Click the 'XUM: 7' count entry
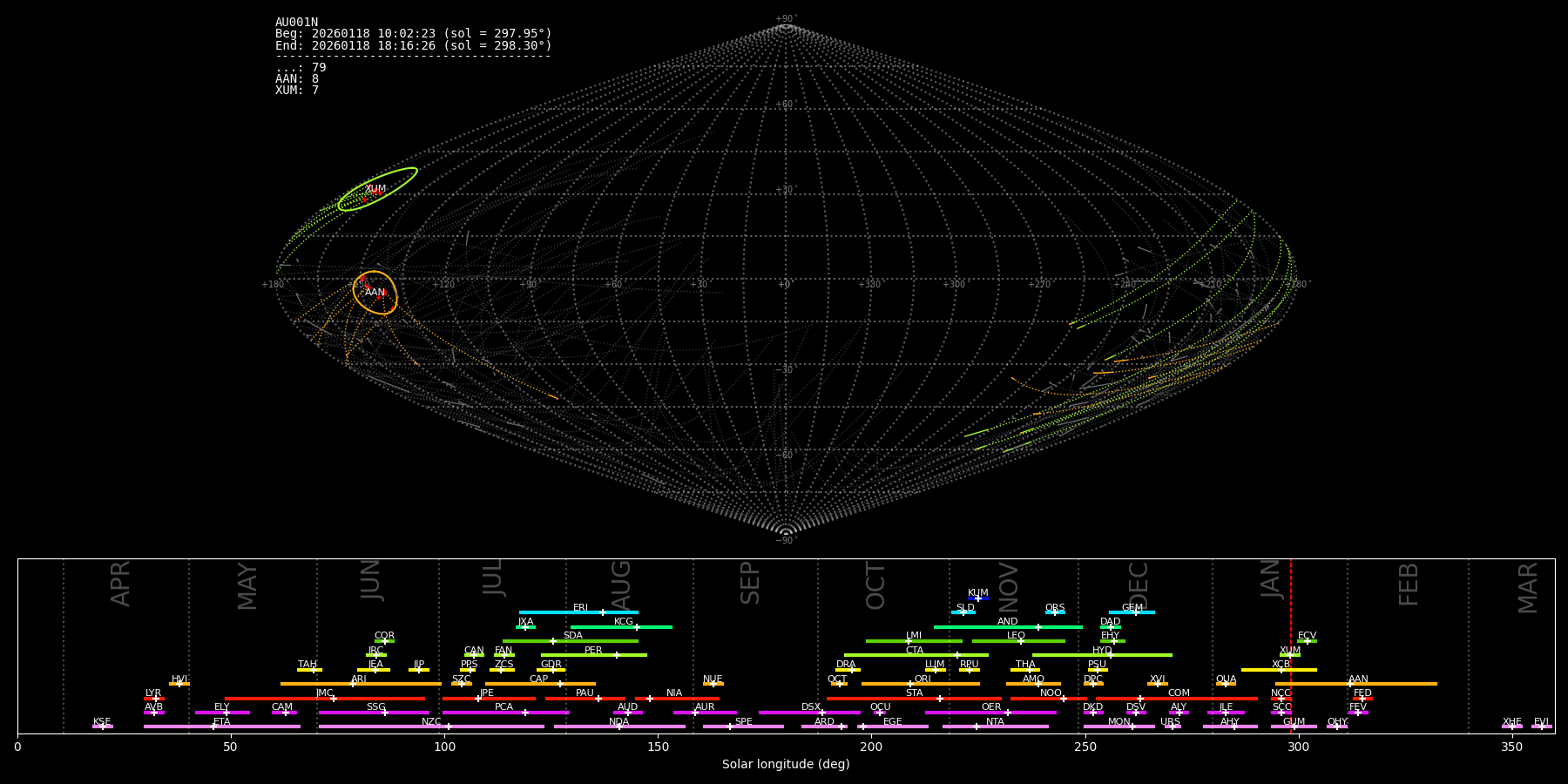This screenshot has height=784, width=1568. [x=297, y=91]
